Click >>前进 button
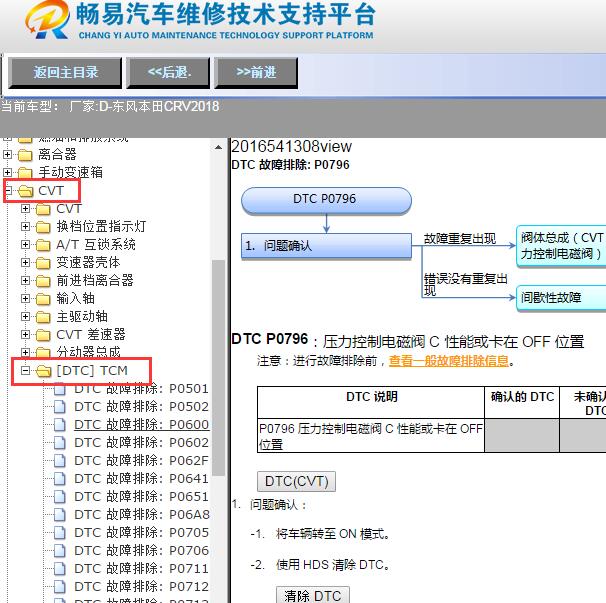Screen dimensions: 606x603 coord(256,73)
